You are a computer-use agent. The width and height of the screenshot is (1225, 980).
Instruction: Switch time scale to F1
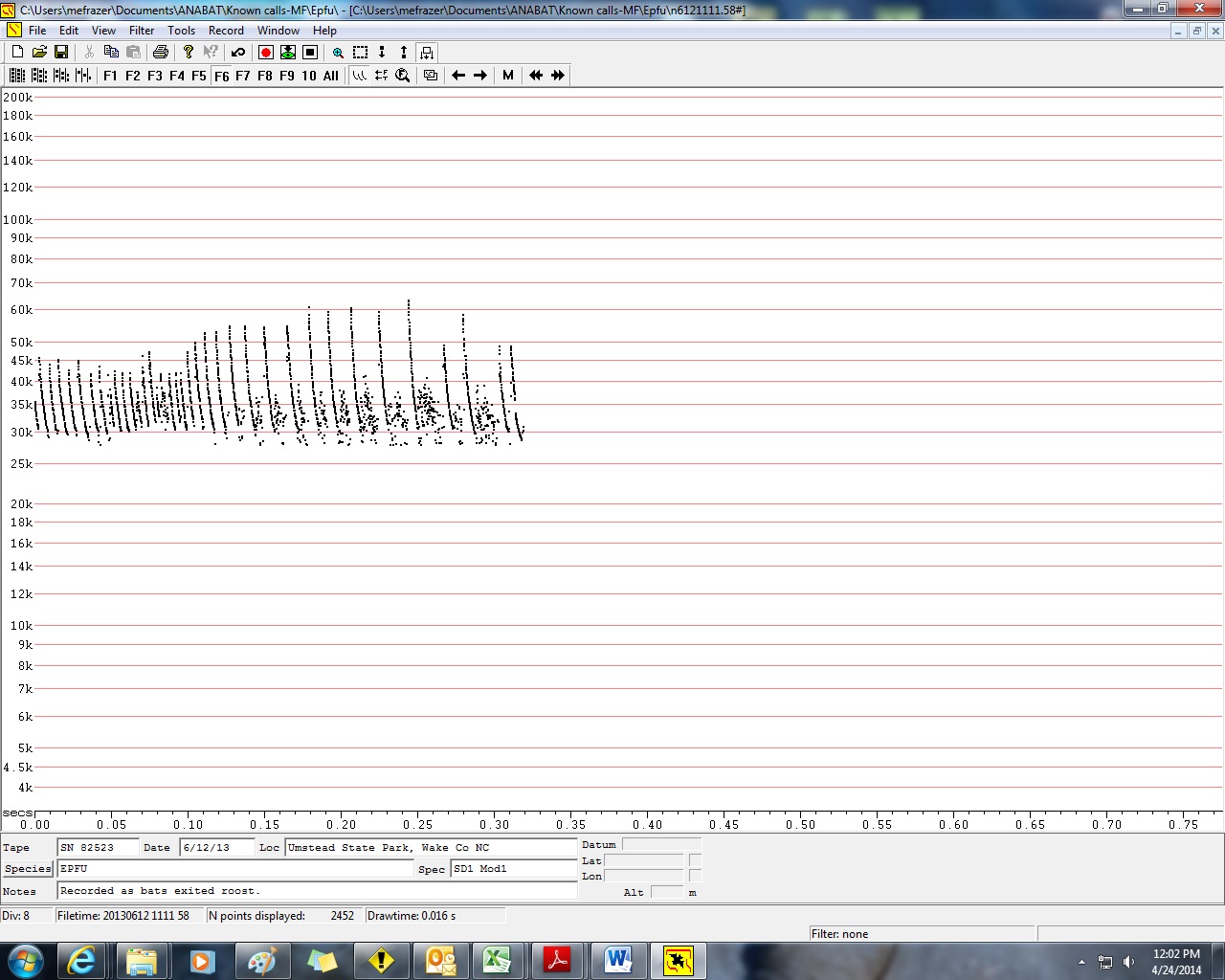tap(111, 76)
